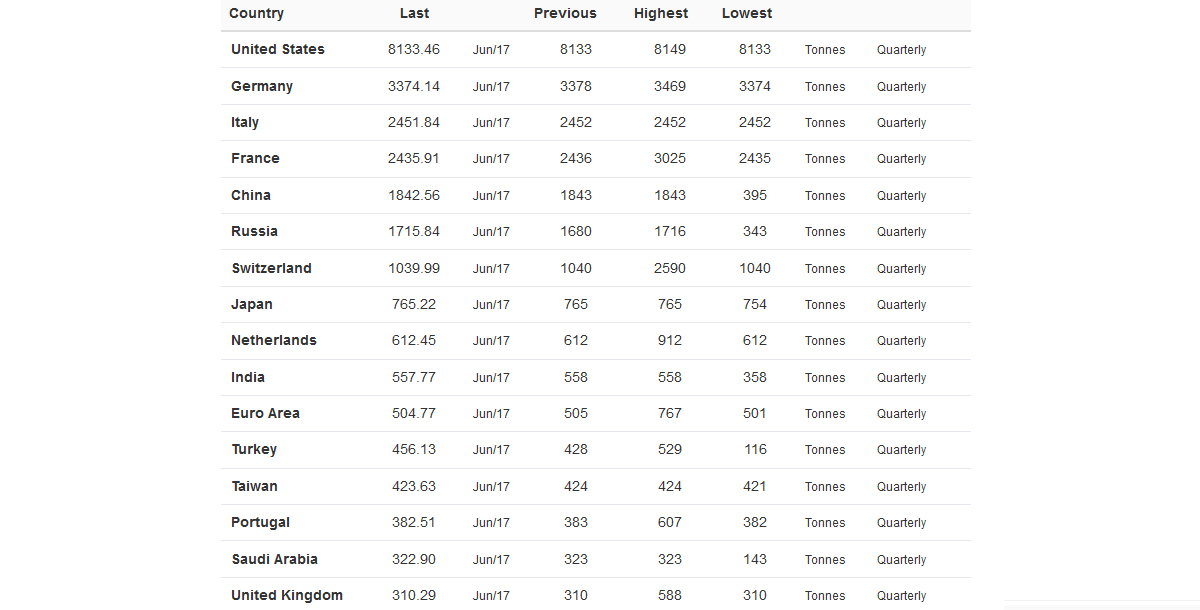Open the Netherlands entry
The image size is (1200, 610).
click(x=274, y=340)
